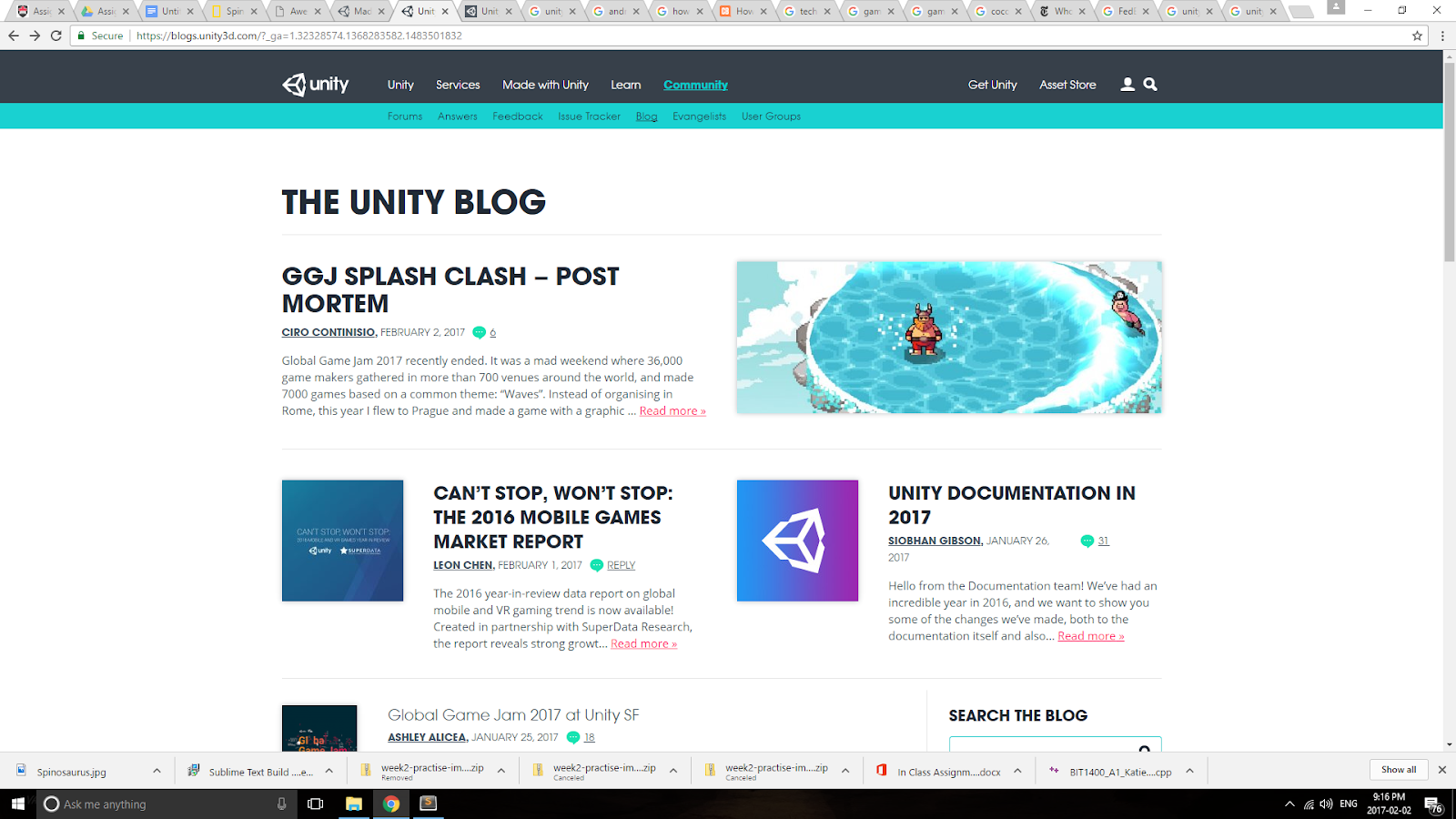Open Feedback in sub-navigation
The width and height of the screenshot is (1456, 819).
tap(518, 116)
